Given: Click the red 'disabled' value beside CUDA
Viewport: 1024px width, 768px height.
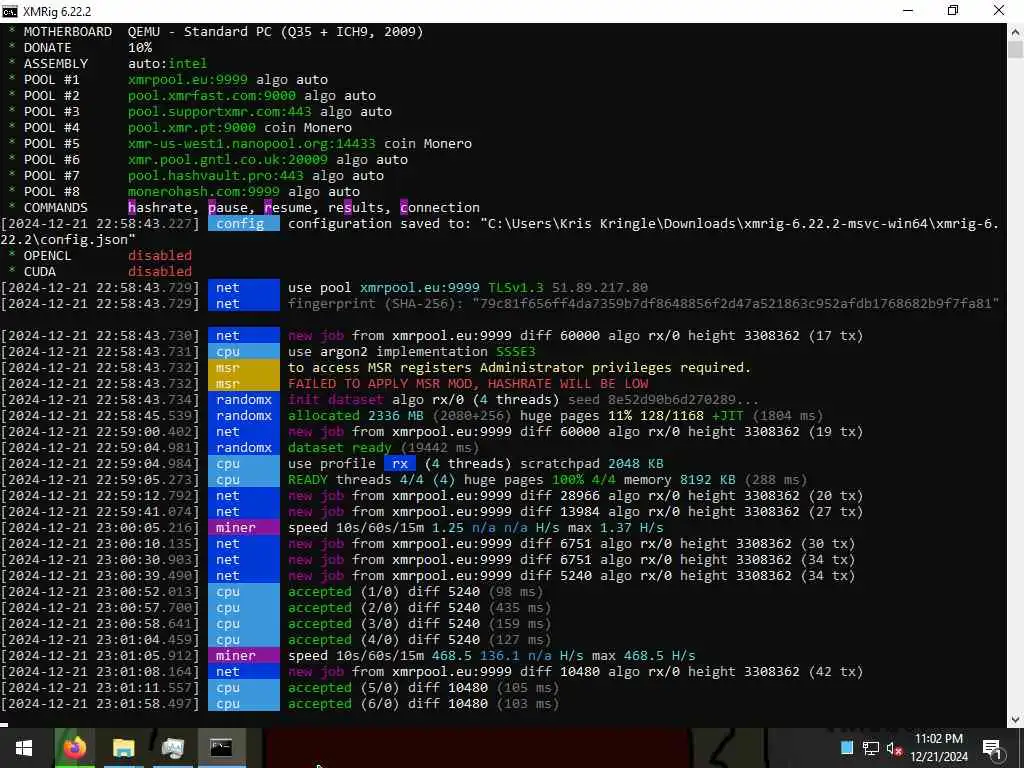Looking at the screenshot, I should coord(160,272).
